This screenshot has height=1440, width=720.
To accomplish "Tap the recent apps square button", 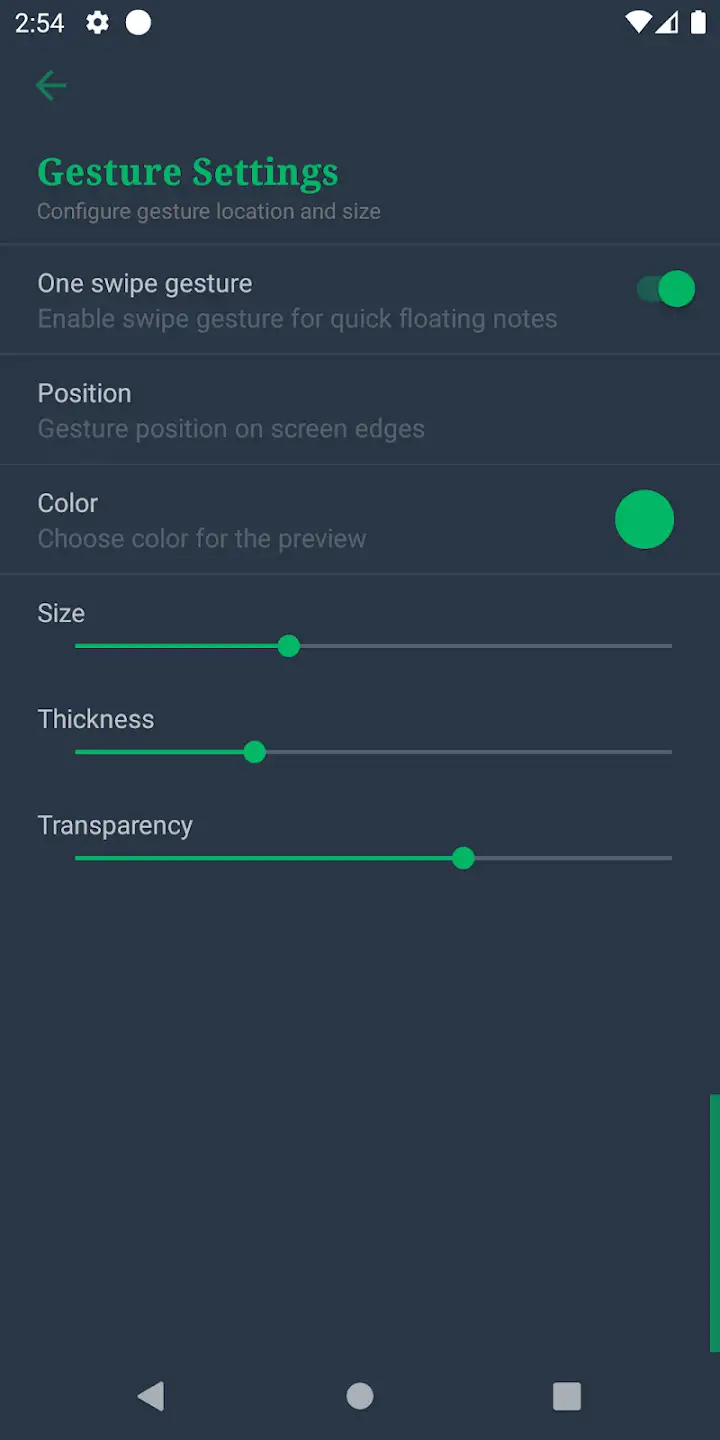I will point(567,1396).
